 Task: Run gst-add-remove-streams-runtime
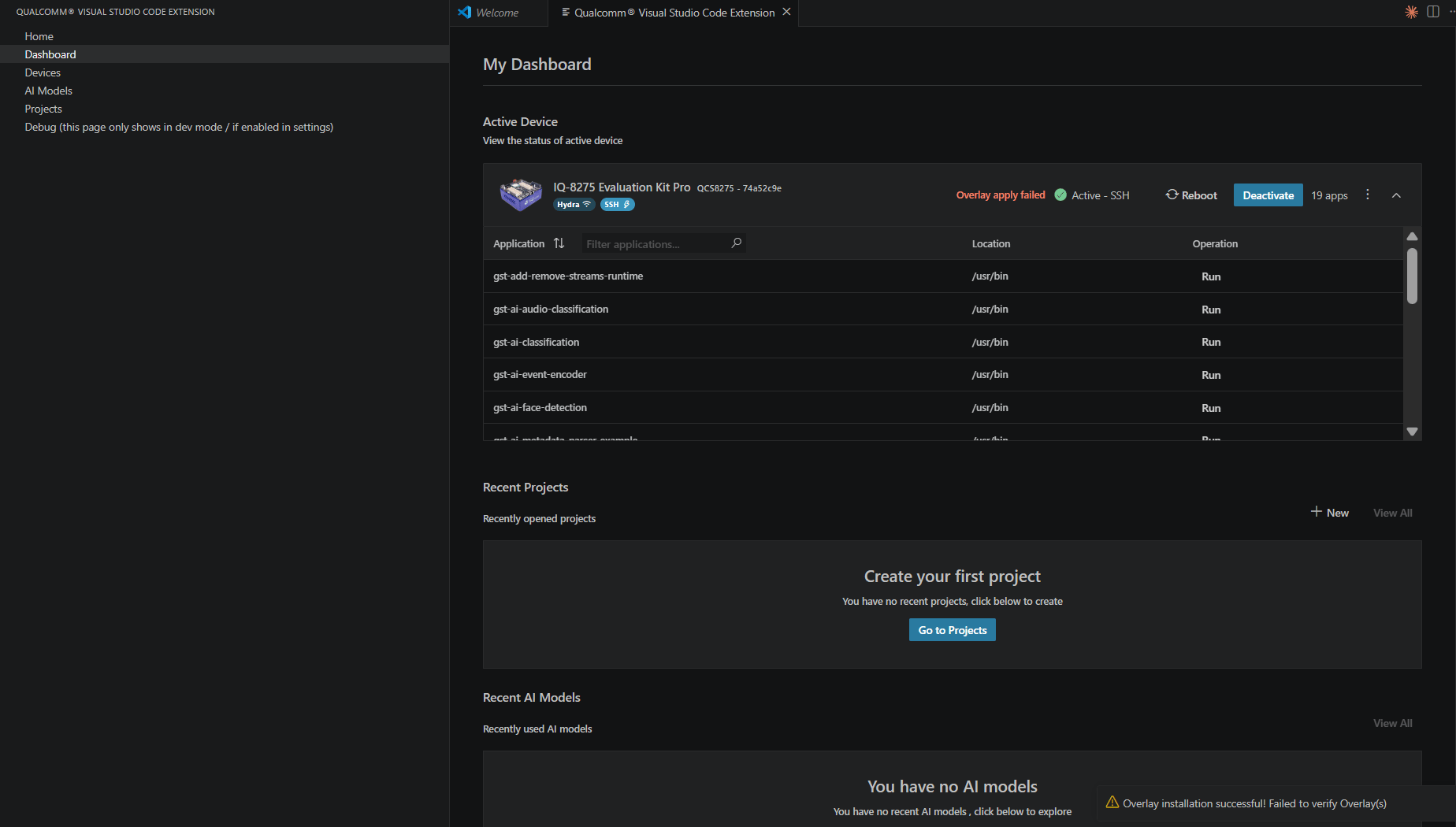point(1211,277)
